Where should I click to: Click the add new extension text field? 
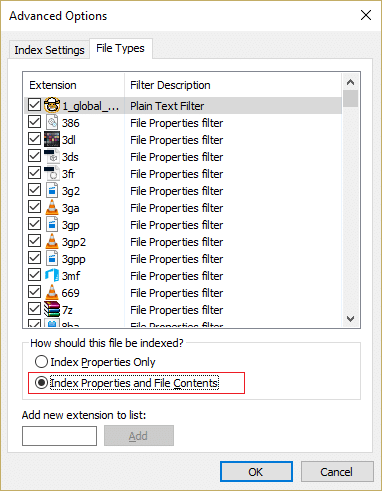(59, 436)
